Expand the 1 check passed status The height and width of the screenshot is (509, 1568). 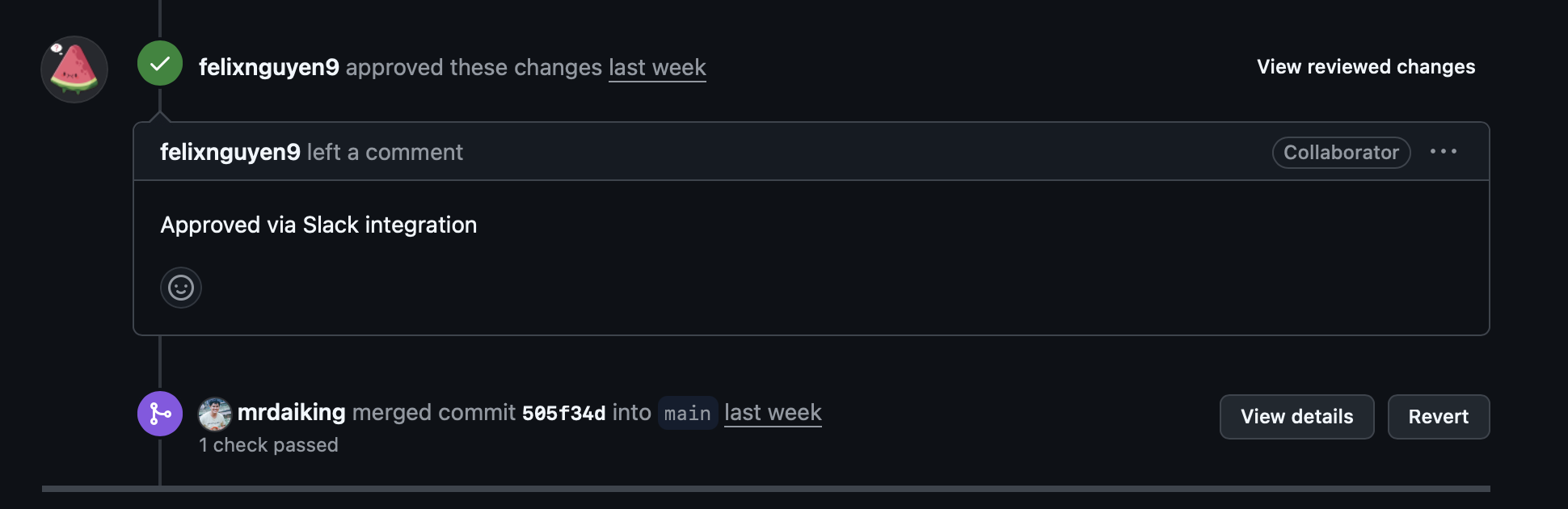click(x=269, y=444)
